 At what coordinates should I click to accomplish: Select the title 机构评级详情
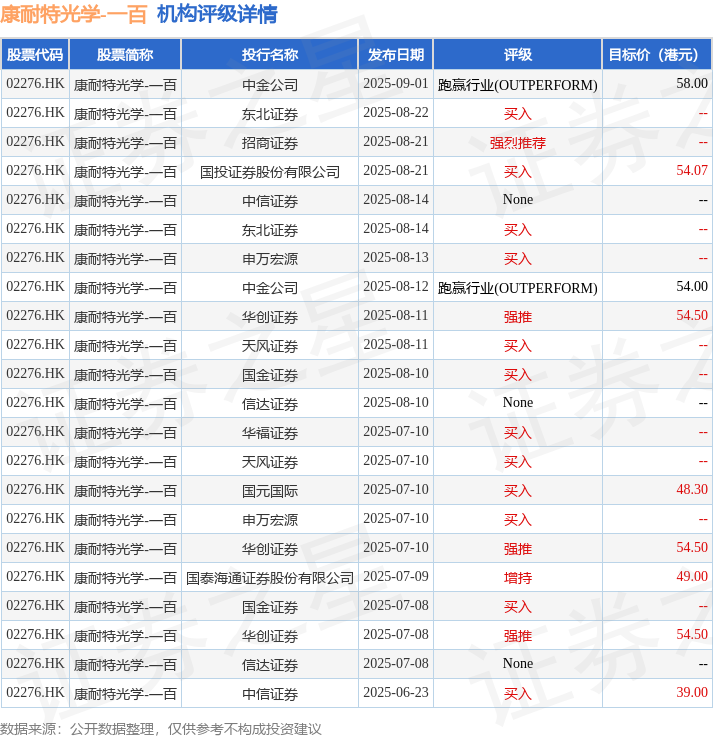click(x=217, y=14)
